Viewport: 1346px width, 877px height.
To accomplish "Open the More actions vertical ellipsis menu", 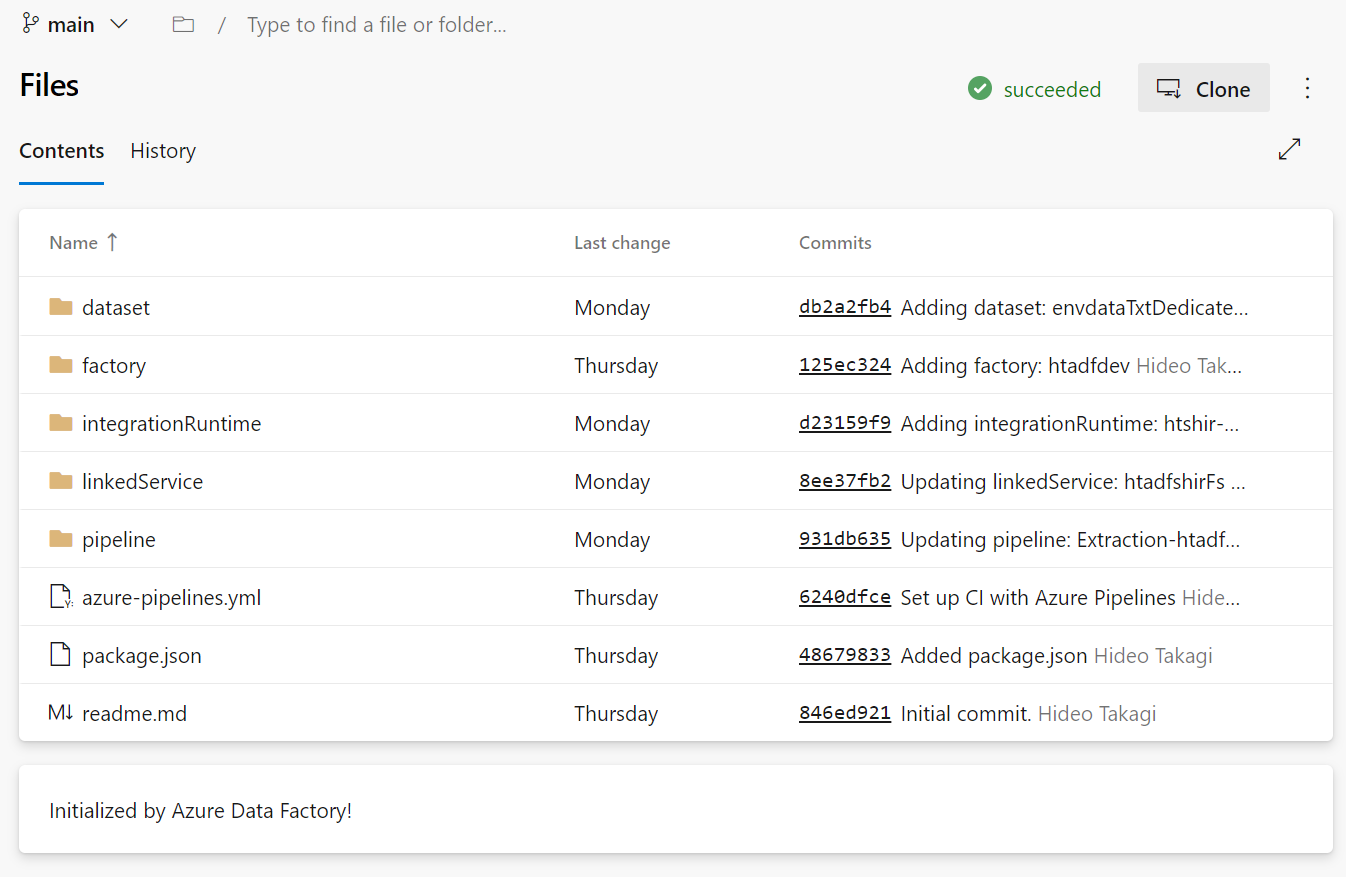I will [1307, 88].
